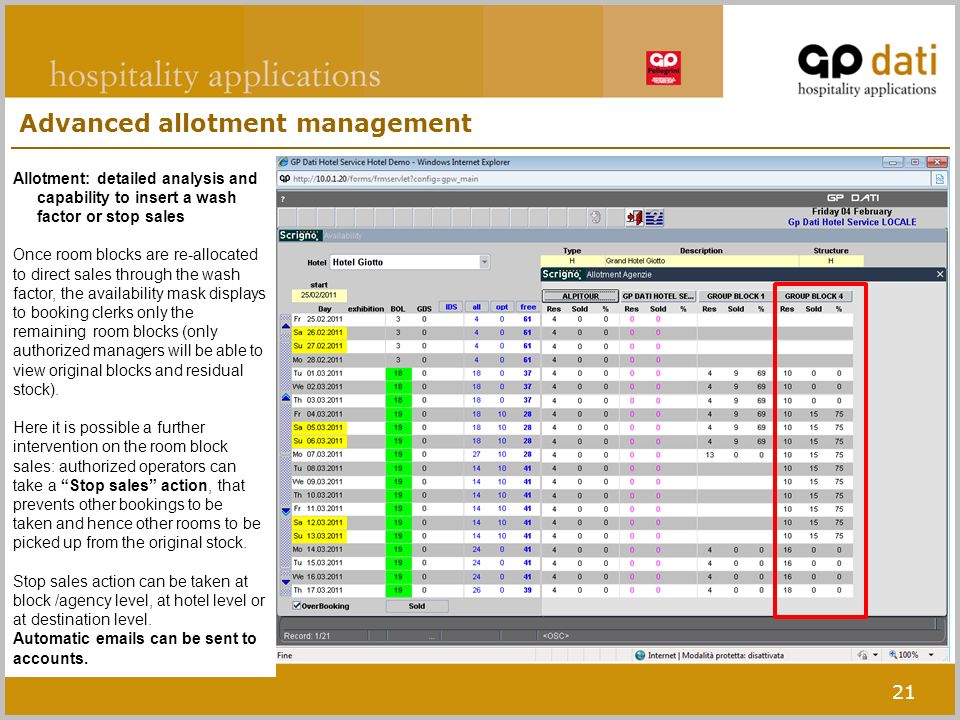Click the blue down arrow beside We 16.03.2011

pos(285,582)
